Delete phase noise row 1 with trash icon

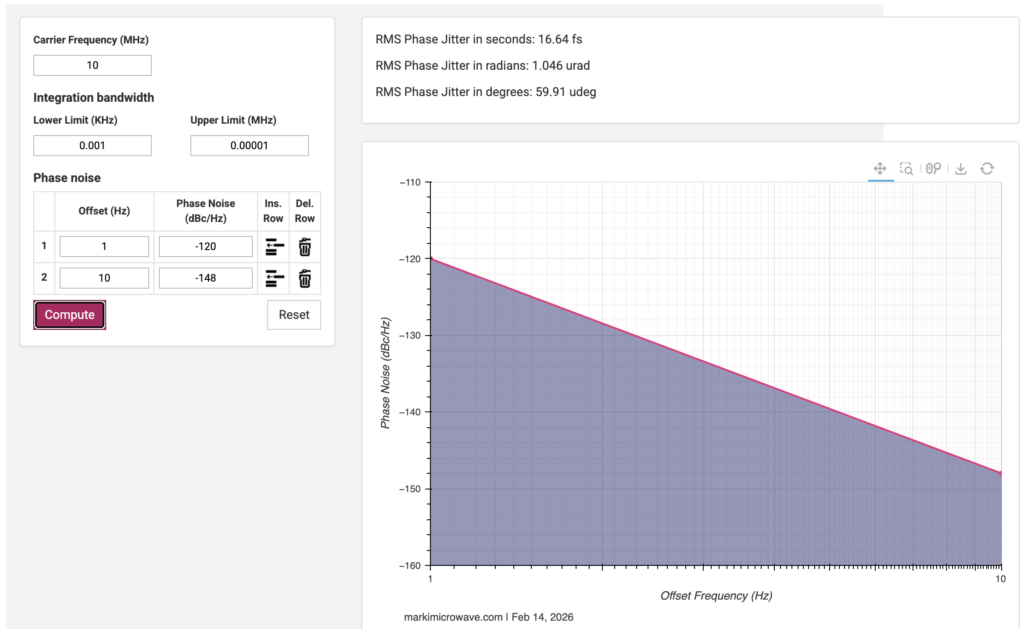pos(305,247)
